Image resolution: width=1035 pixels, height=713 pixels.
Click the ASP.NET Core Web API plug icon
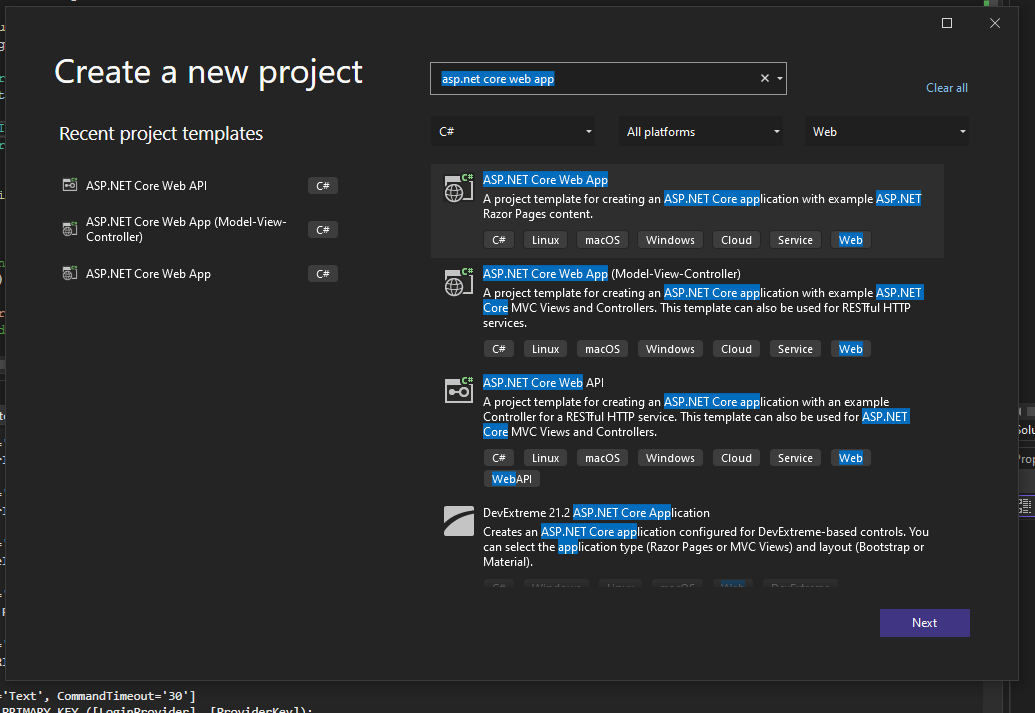pyautogui.click(x=458, y=390)
